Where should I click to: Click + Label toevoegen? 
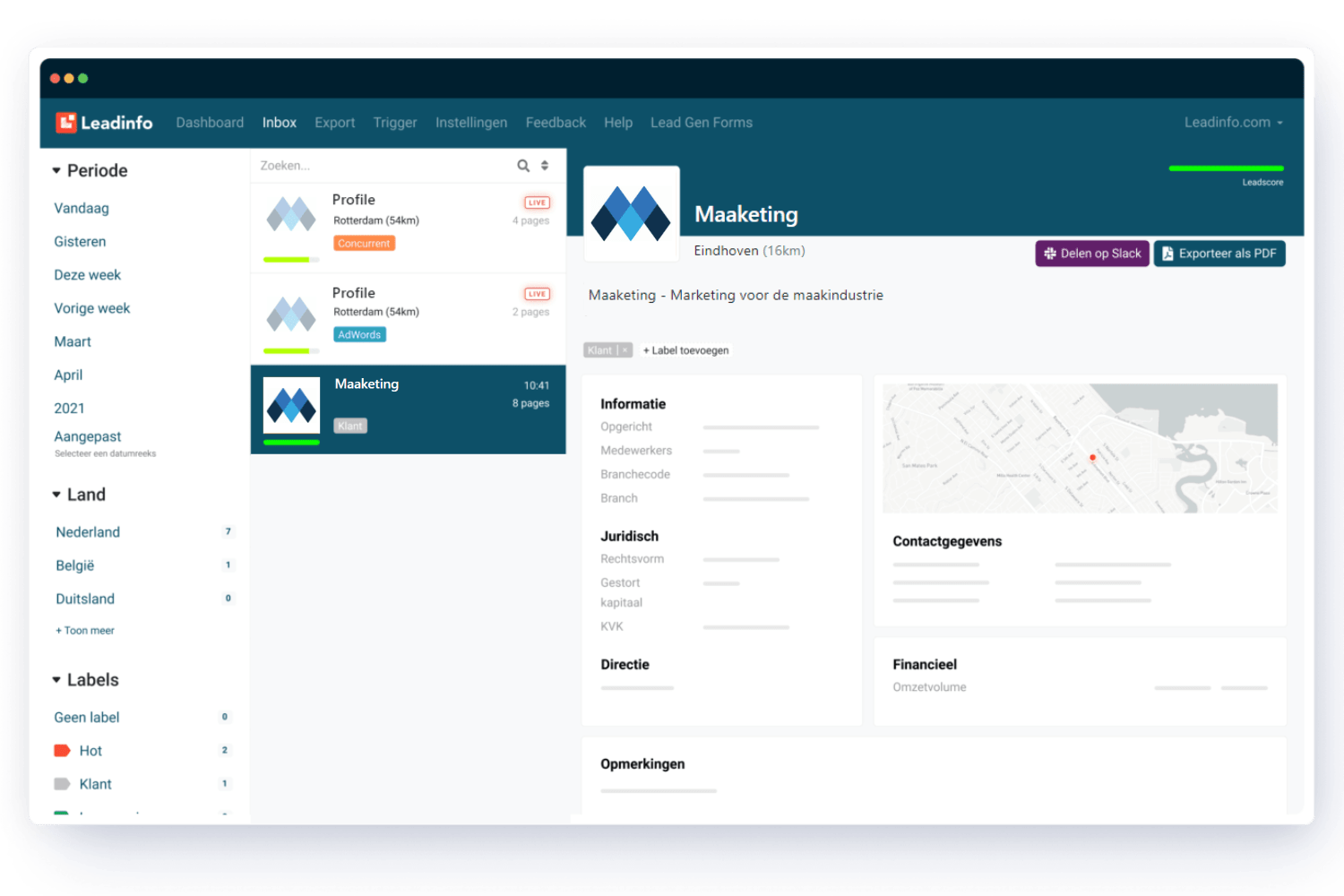686,350
